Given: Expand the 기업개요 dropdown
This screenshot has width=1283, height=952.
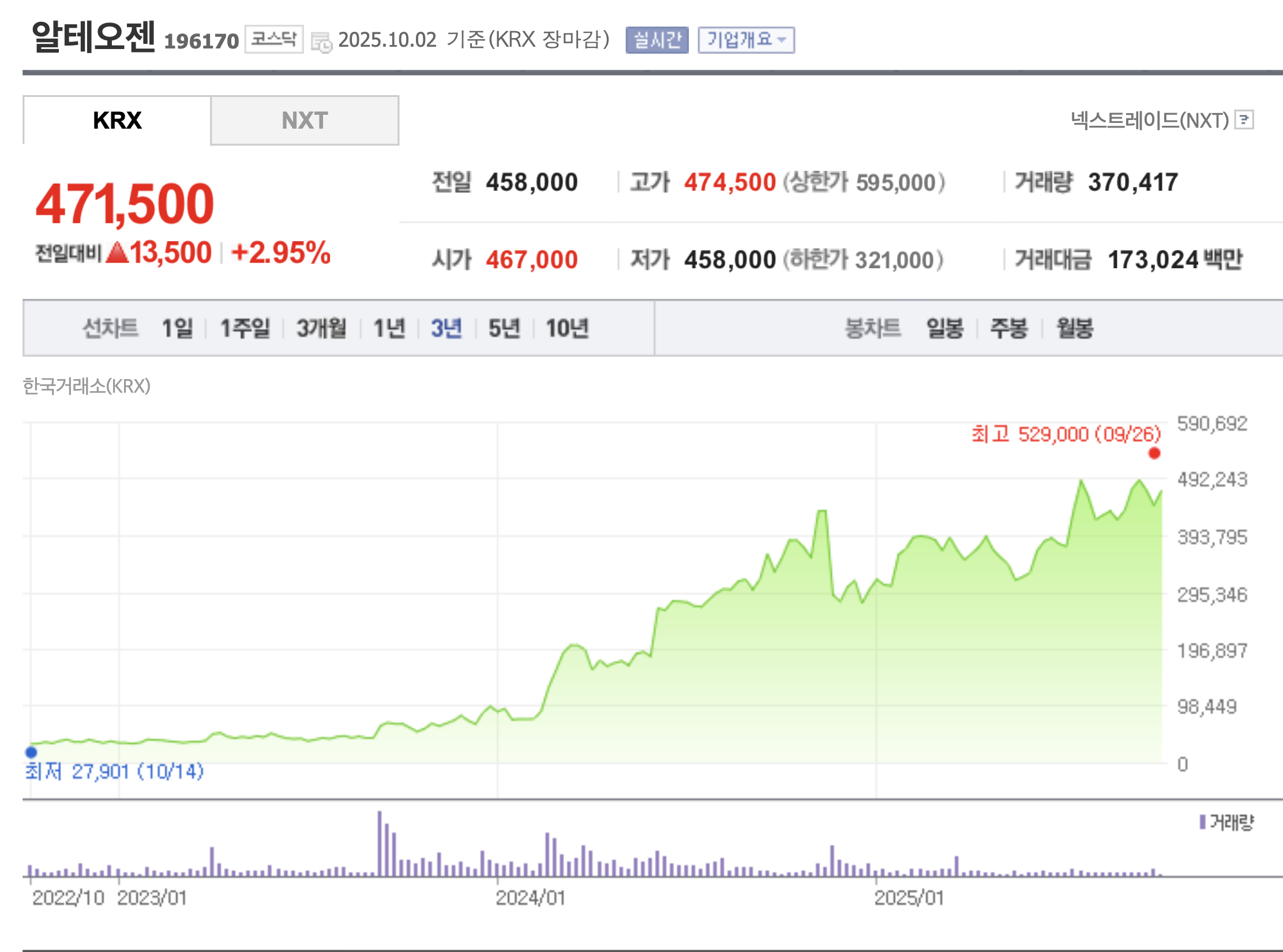Looking at the screenshot, I should (x=745, y=40).
